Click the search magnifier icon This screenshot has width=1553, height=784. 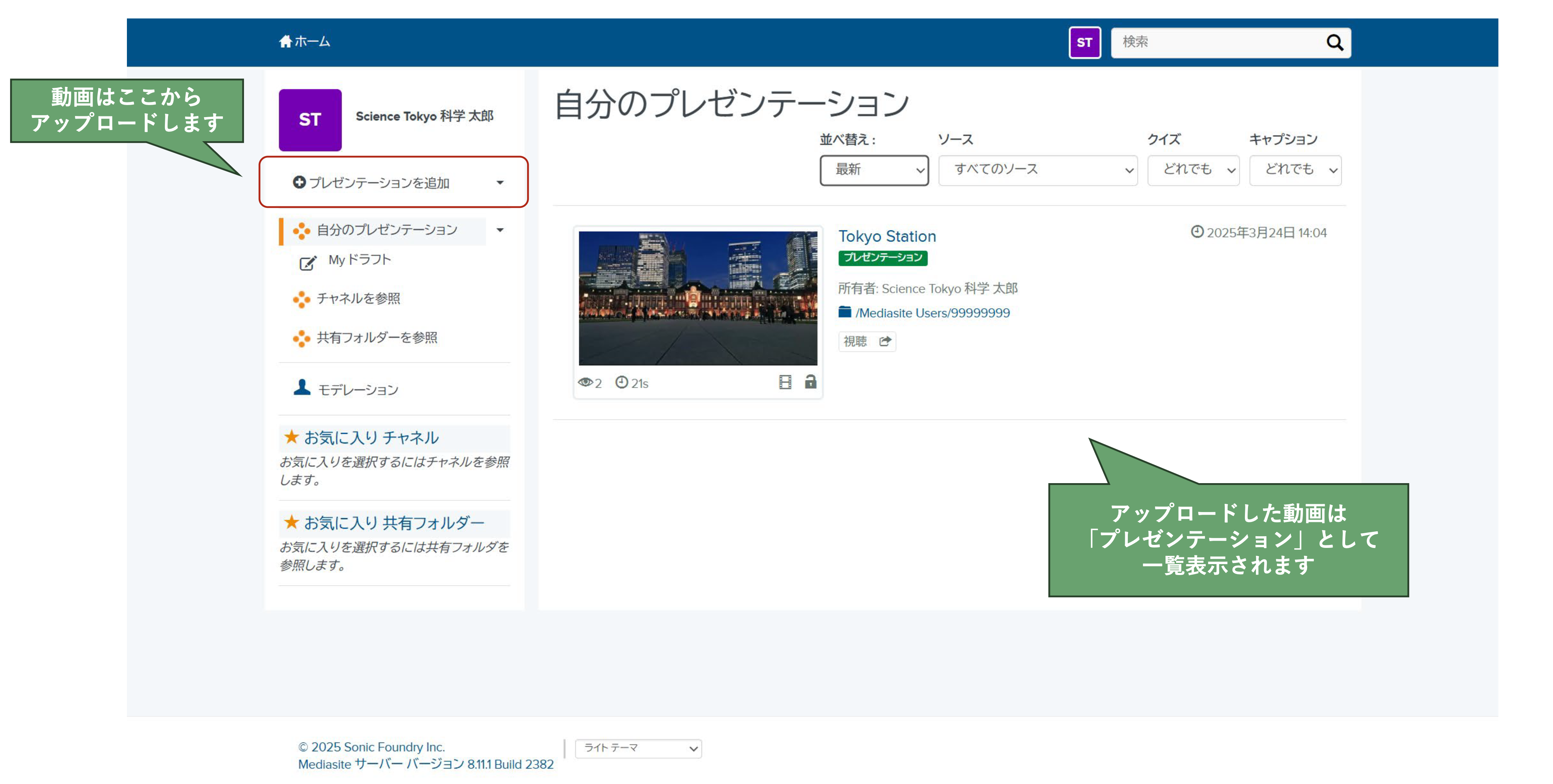point(1335,42)
